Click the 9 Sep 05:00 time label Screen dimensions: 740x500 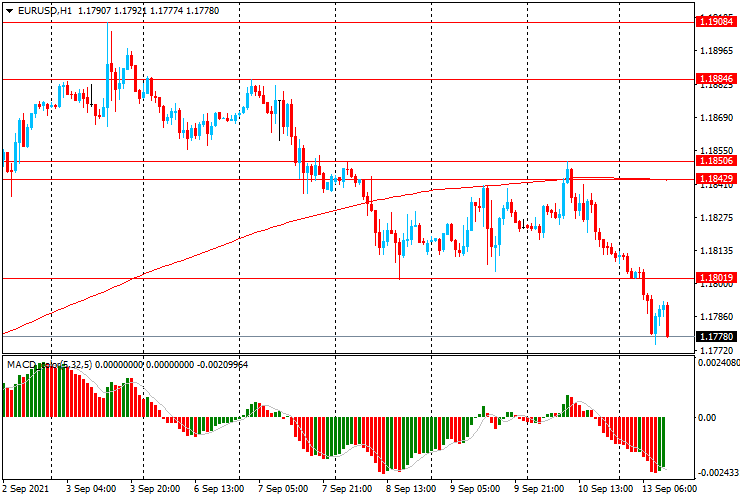pos(475,489)
